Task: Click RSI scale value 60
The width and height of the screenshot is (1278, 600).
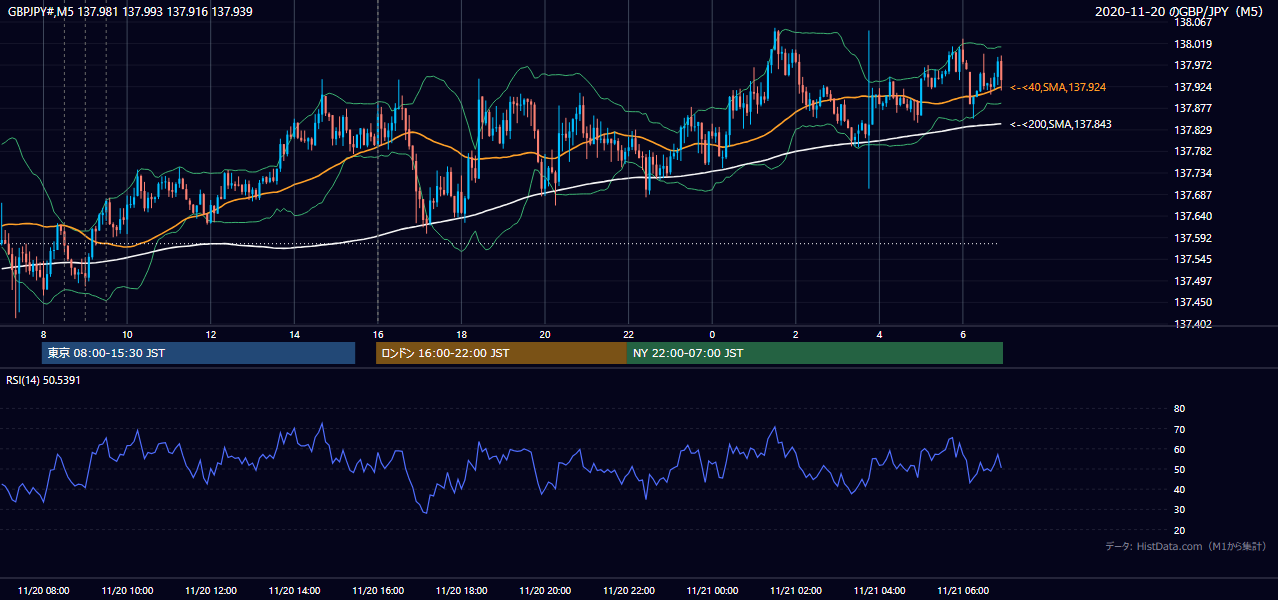Action: pyautogui.click(x=1179, y=449)
